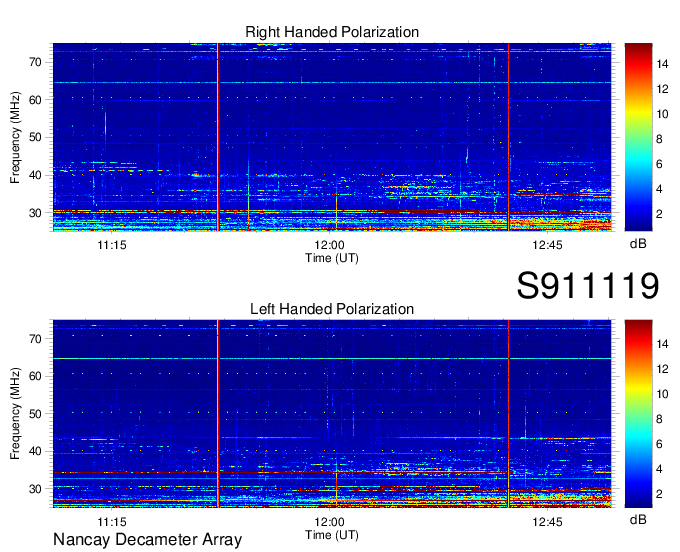Click the "60" frequency tick on the Left Handed plot
Viewport: 680px width, 552px height.
(36, 376)
